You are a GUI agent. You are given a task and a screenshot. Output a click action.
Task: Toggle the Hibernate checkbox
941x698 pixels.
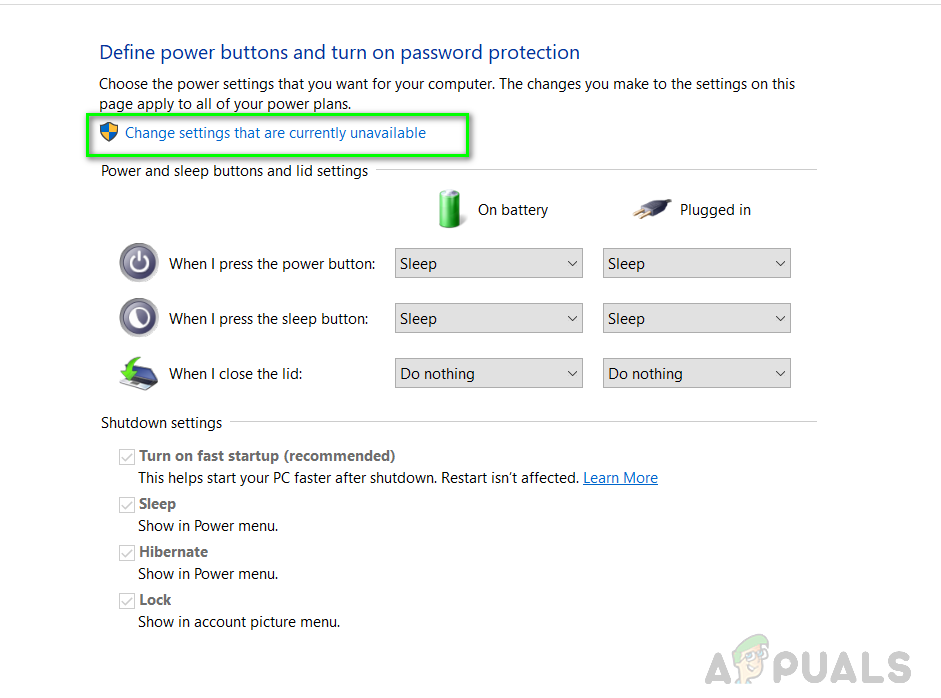127,552
